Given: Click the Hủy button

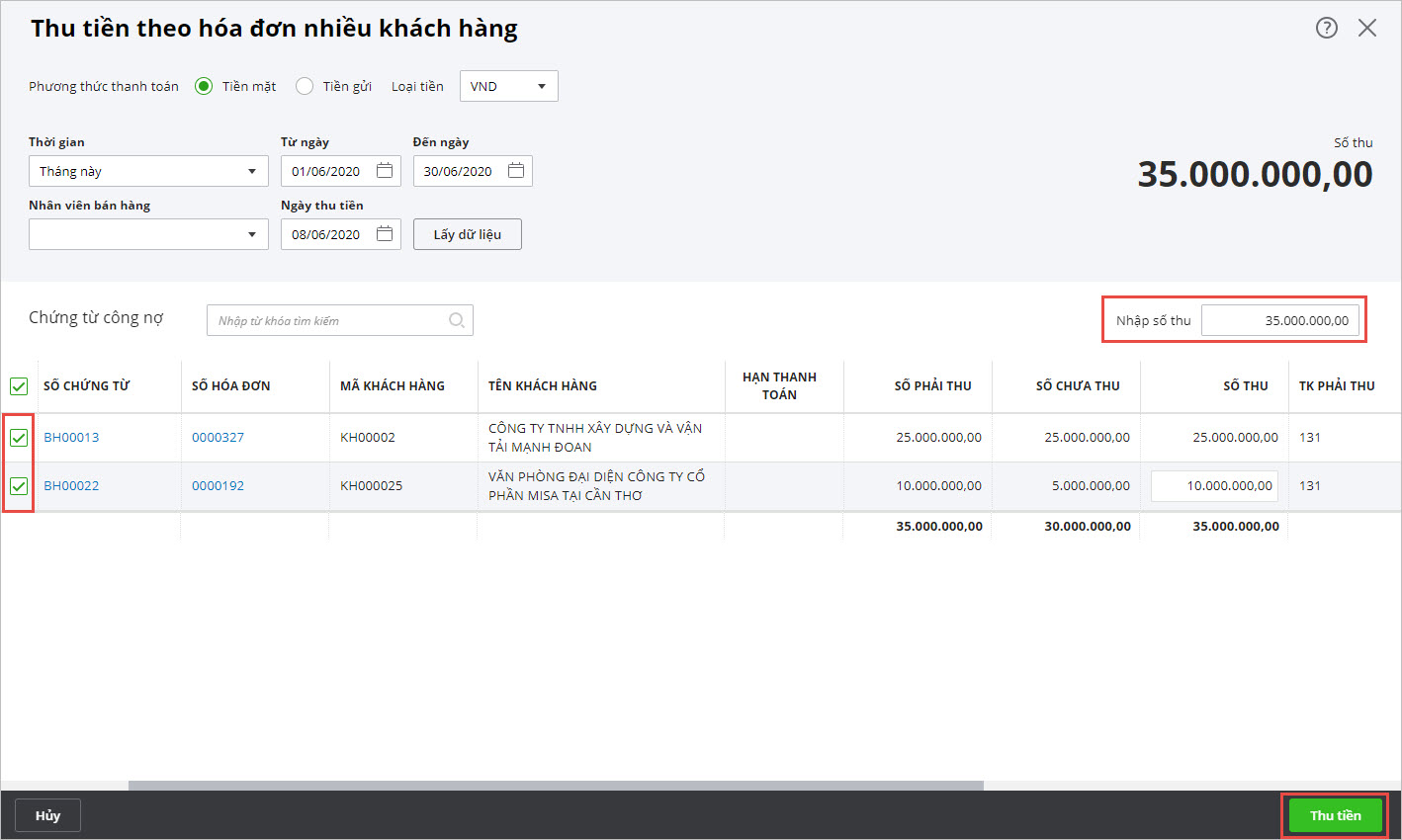Looking at the screenshot, I should [47, 815].
